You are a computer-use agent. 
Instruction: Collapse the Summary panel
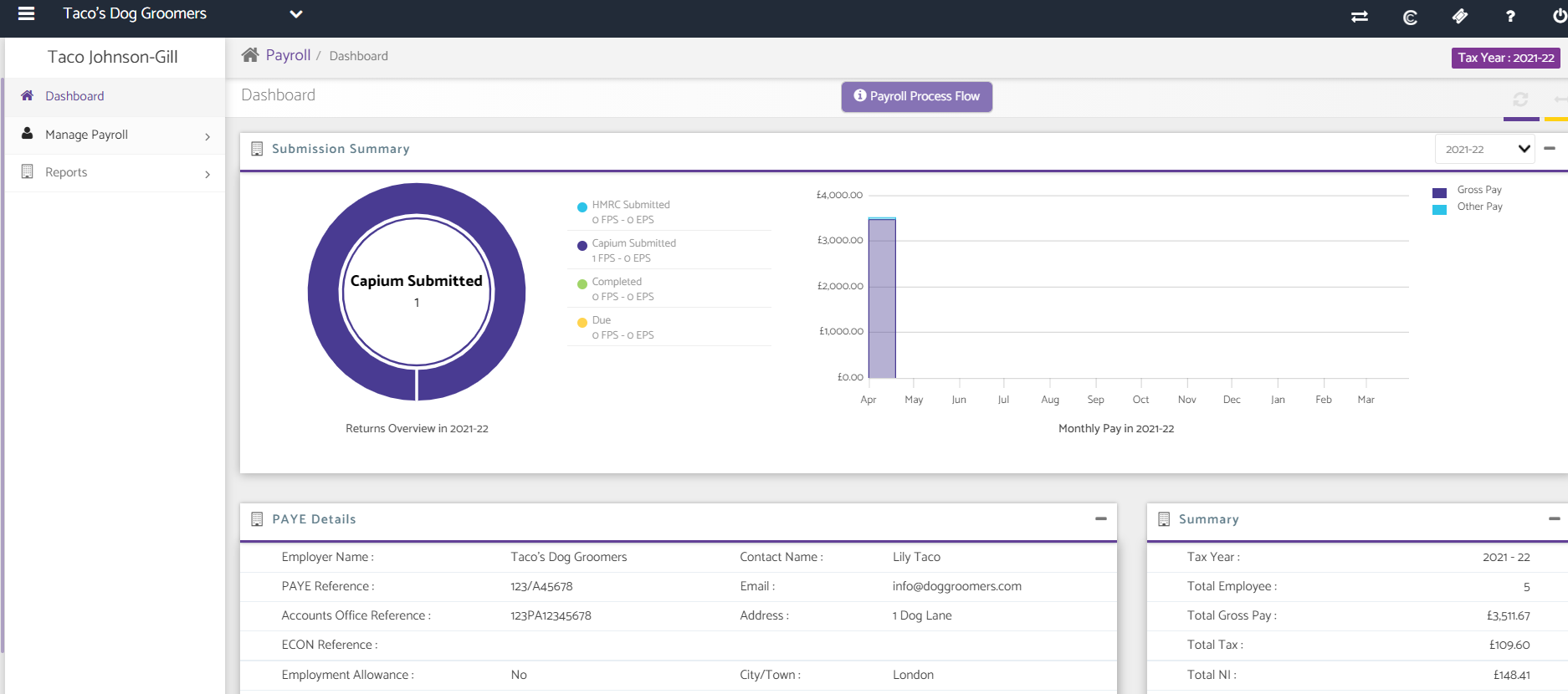tap(1555, 518)
